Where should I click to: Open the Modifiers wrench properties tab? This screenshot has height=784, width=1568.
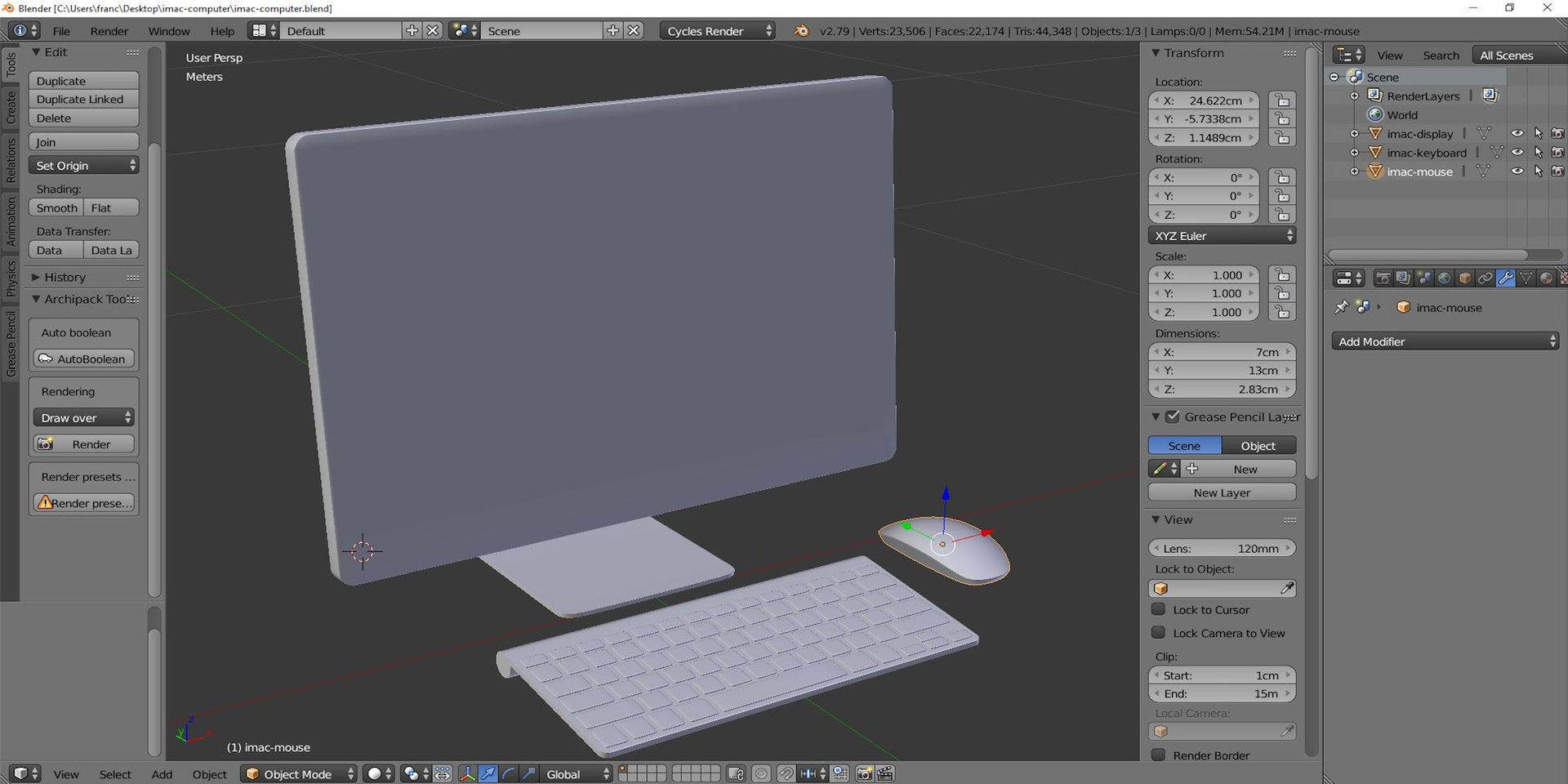pos(1505,278)
